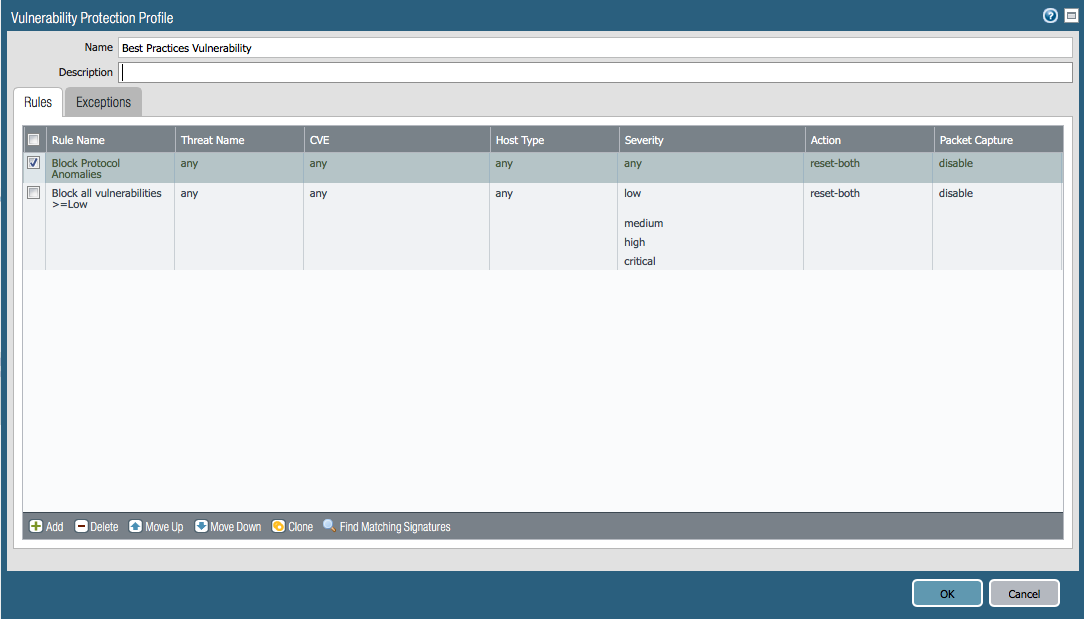This screenshot has width=1084, height=619.
Task: Click the green Add plus icon
Action: [36, 526]
